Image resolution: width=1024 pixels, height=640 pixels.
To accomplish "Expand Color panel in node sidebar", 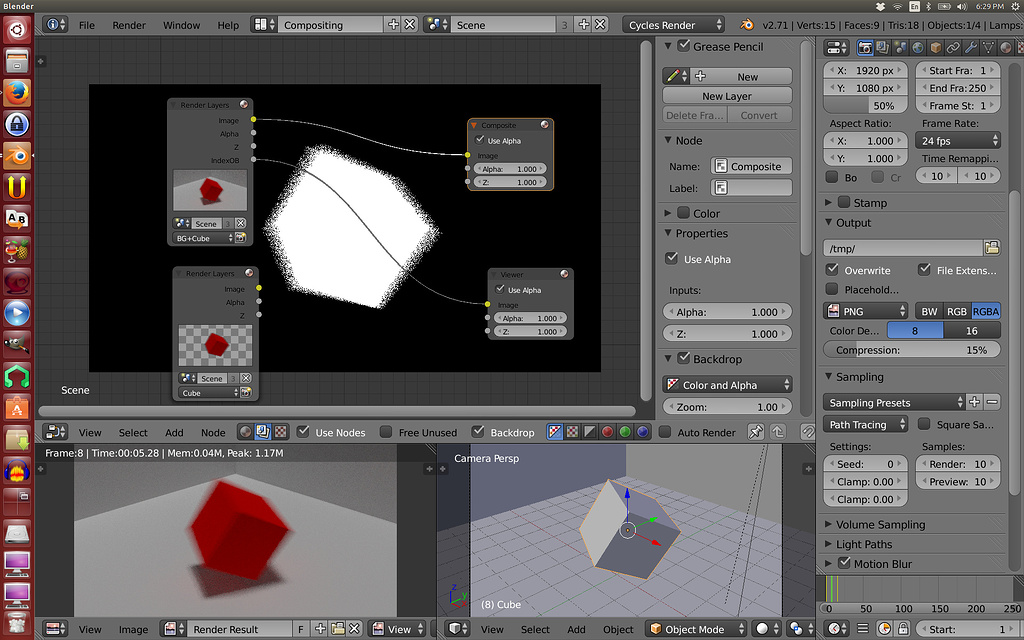I will [x=667, y=213].
